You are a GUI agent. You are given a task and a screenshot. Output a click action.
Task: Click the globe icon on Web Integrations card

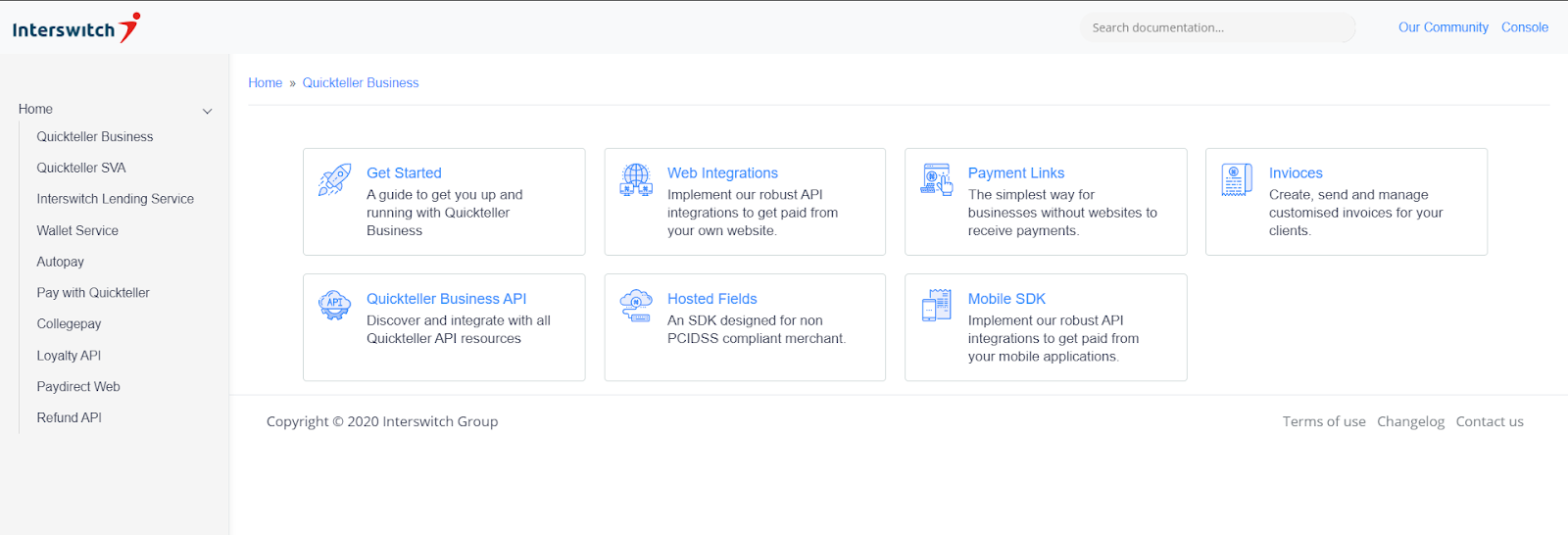[636, 180]
